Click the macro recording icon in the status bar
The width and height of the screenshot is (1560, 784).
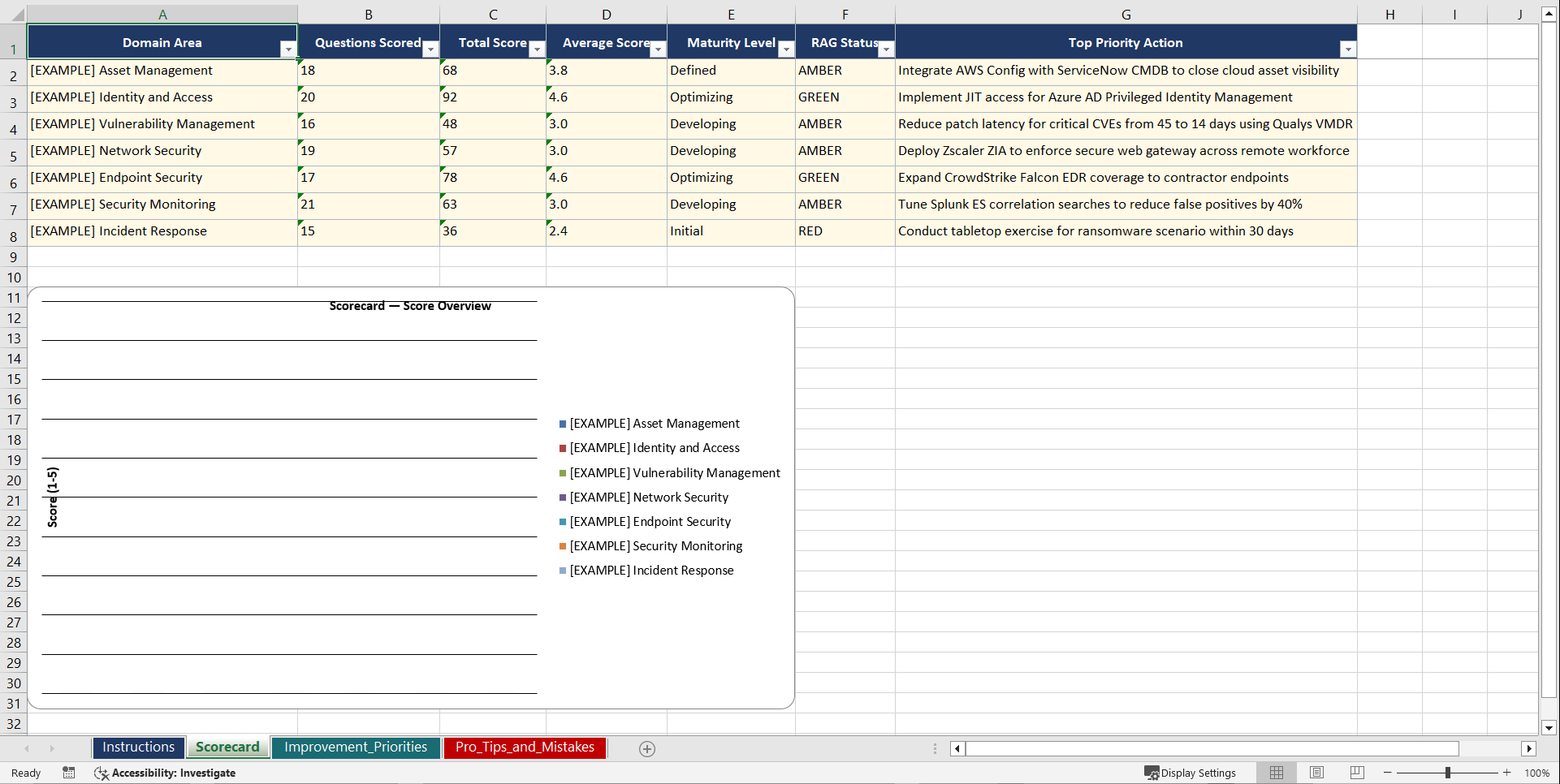pos(69,773)
